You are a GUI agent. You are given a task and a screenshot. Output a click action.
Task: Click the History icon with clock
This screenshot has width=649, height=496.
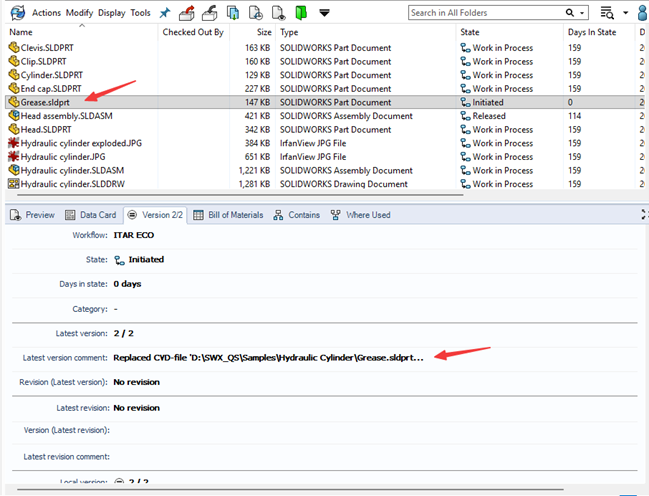[x=255, y=13]
